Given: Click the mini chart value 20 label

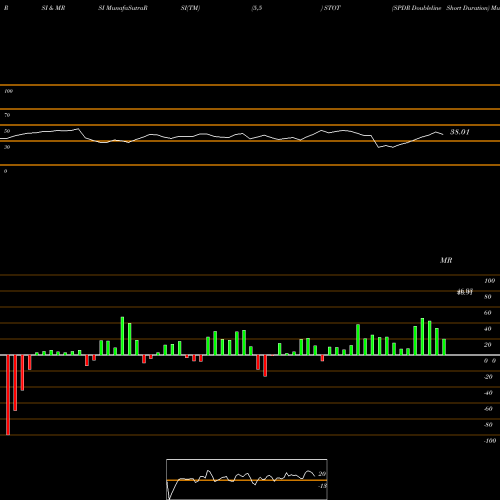Looking at the screenshot, I should click(322, 474).
